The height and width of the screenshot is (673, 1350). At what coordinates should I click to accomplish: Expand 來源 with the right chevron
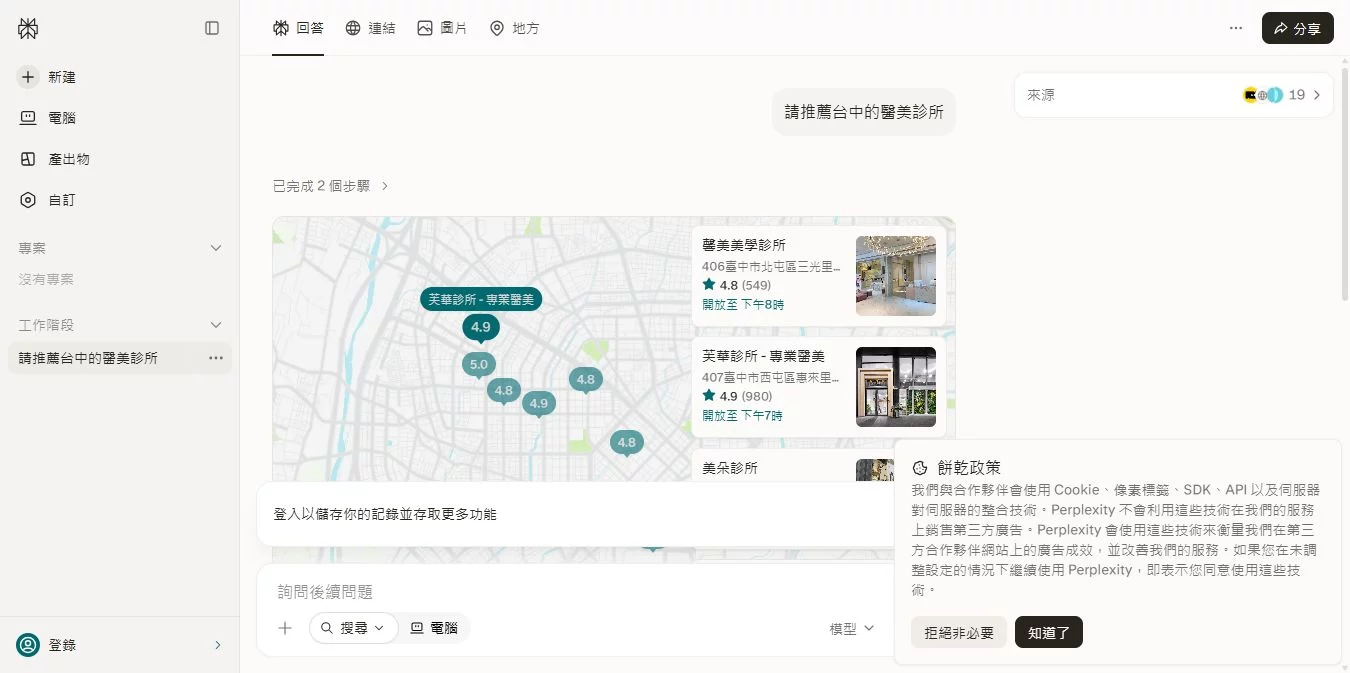tap(1317, 95)
